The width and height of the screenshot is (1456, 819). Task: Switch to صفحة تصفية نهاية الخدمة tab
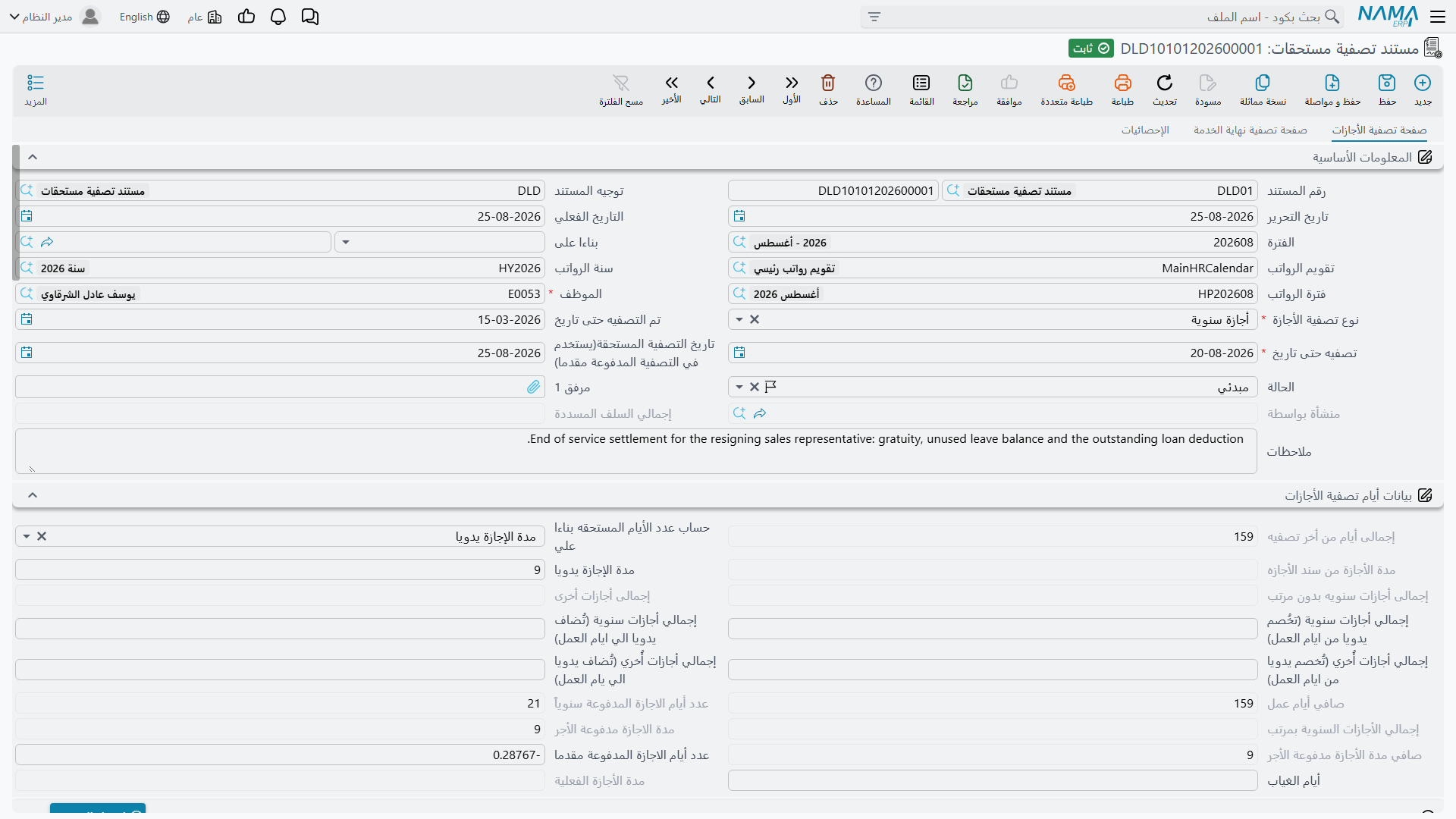click(1250, 130)
